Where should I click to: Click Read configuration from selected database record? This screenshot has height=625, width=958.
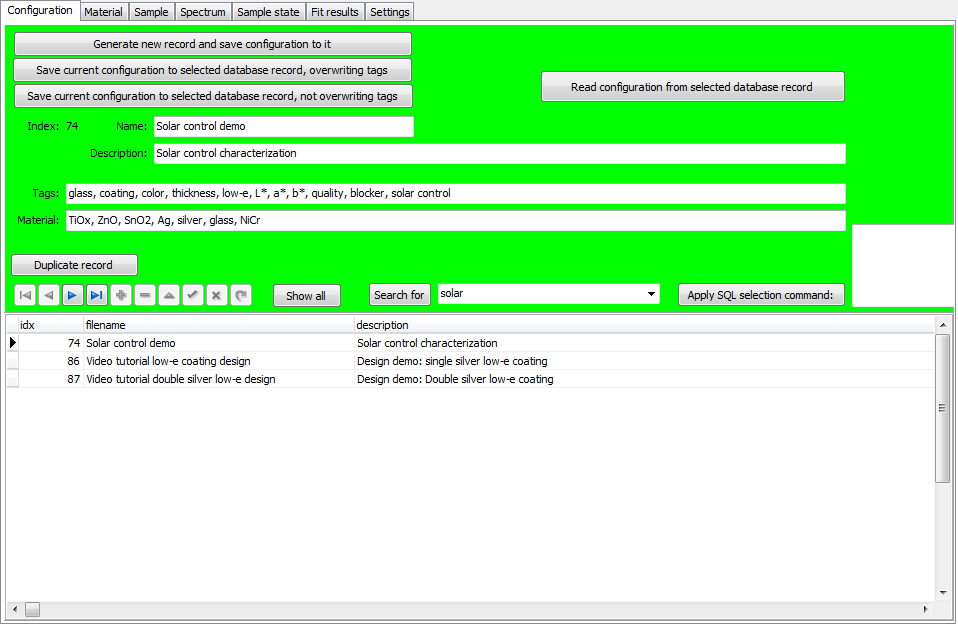click(x=692, y=87)
